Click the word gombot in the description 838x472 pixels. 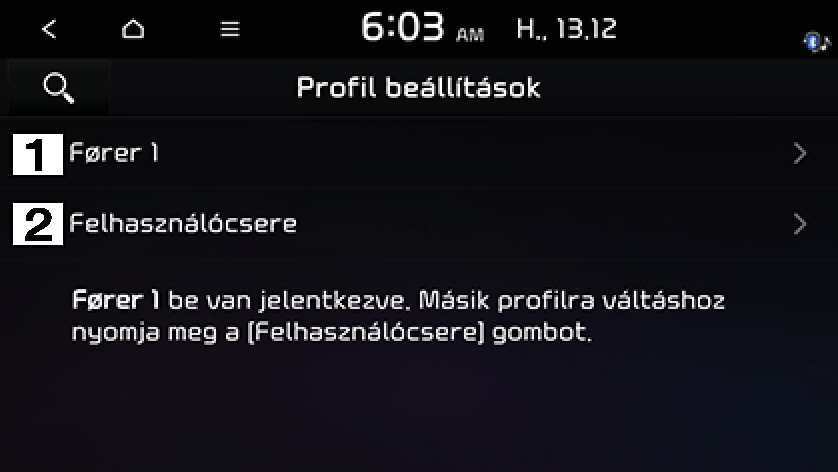541,332
